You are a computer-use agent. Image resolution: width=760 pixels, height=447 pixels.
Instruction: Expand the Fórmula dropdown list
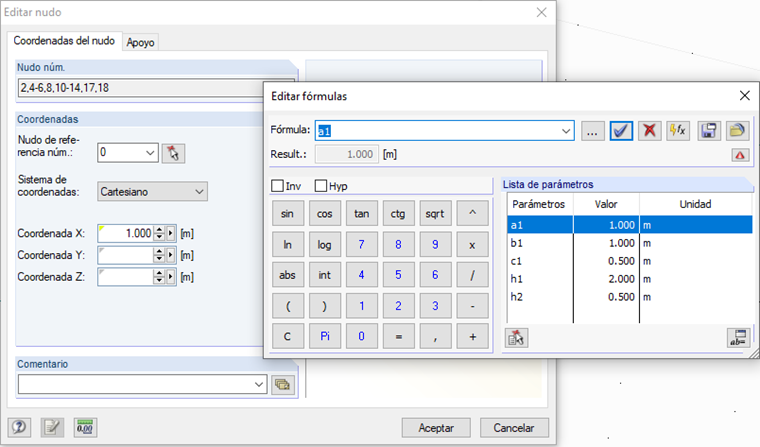[x=567, y=131]
